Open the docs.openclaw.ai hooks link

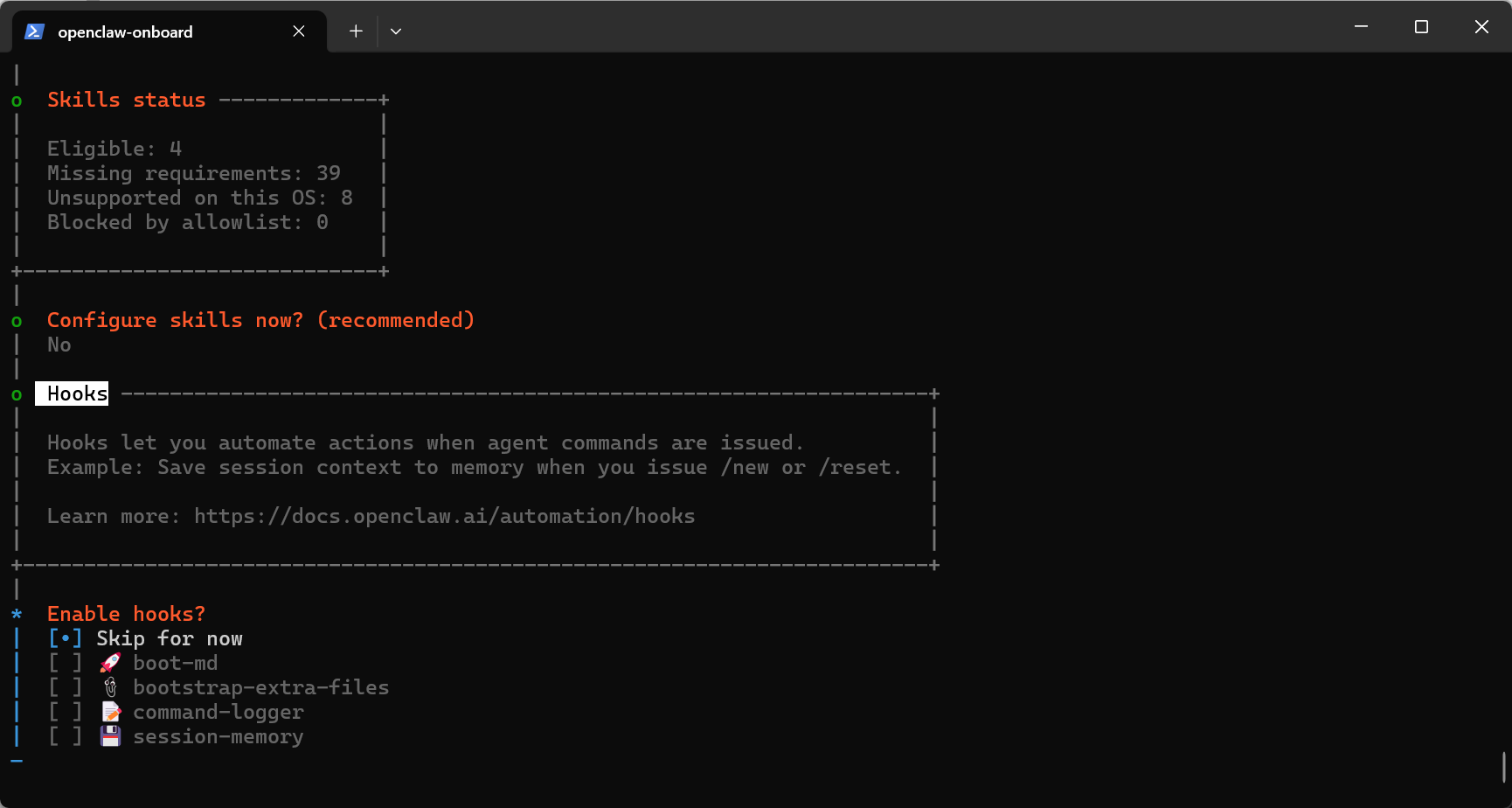[444, 516]
